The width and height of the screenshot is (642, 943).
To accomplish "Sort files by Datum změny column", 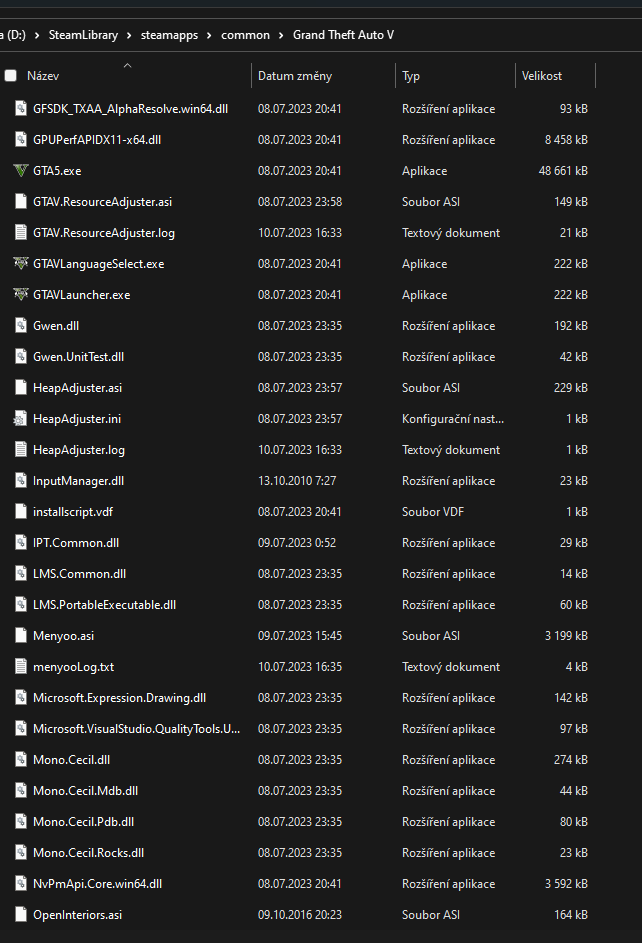I will (x=295, y=76).
